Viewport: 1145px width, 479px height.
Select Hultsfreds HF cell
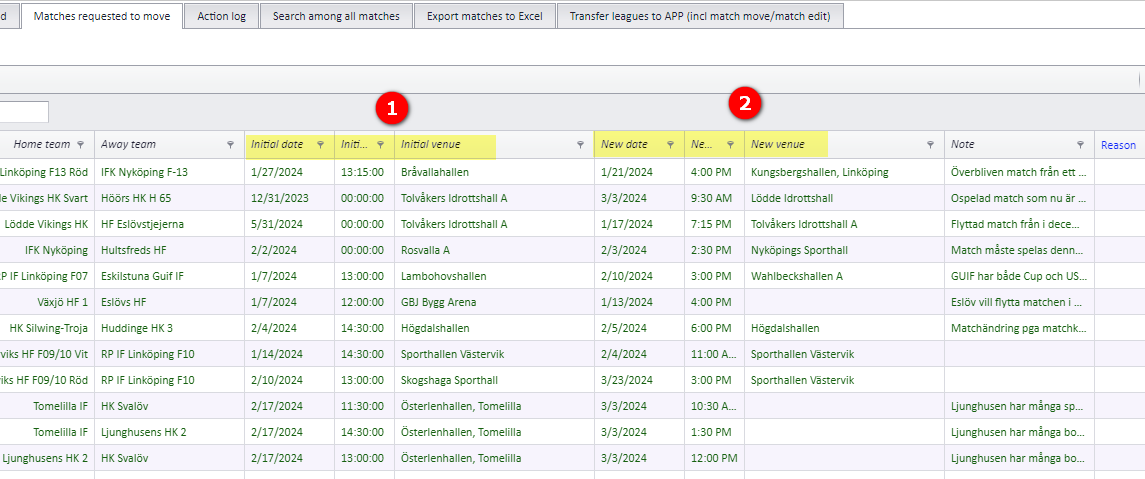pyautogui.click(x=169, y=250)
